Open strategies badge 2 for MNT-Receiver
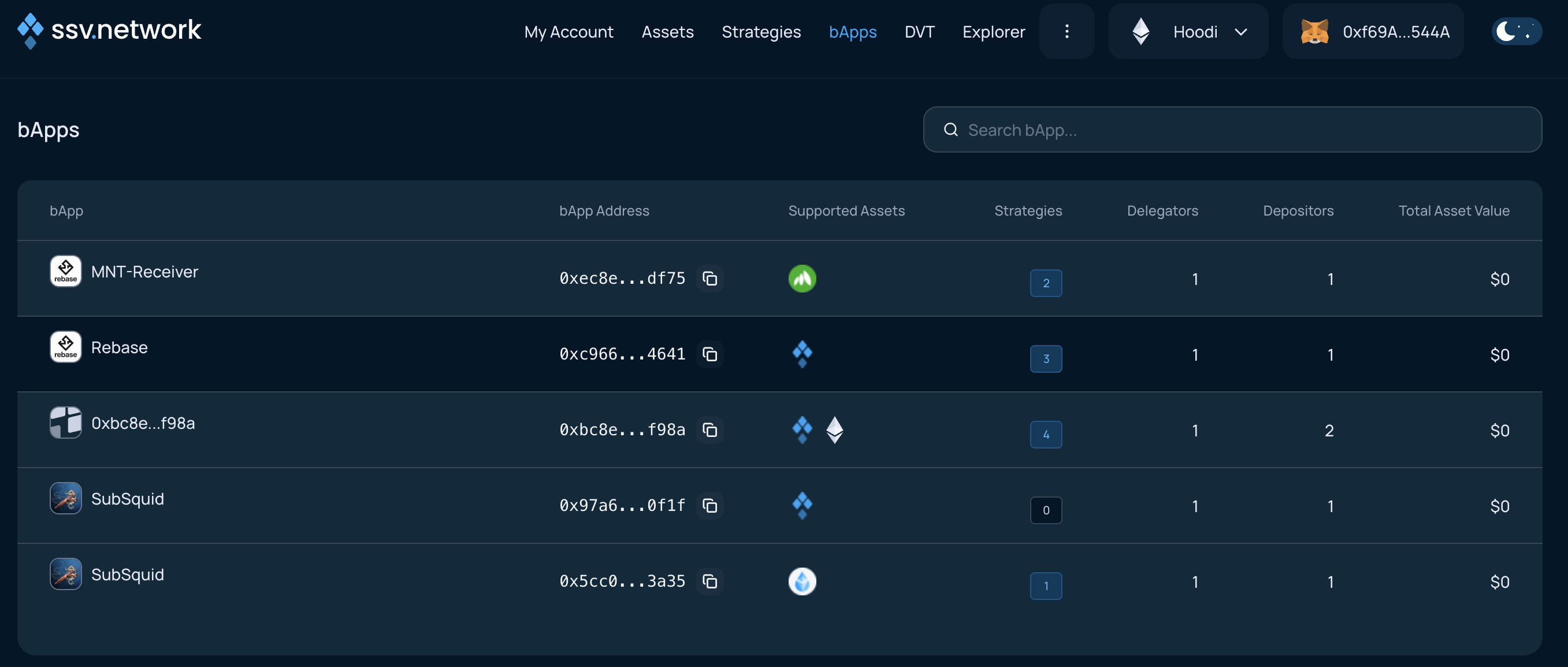Screen dimensions: 1568x667 coord(1046,283)
